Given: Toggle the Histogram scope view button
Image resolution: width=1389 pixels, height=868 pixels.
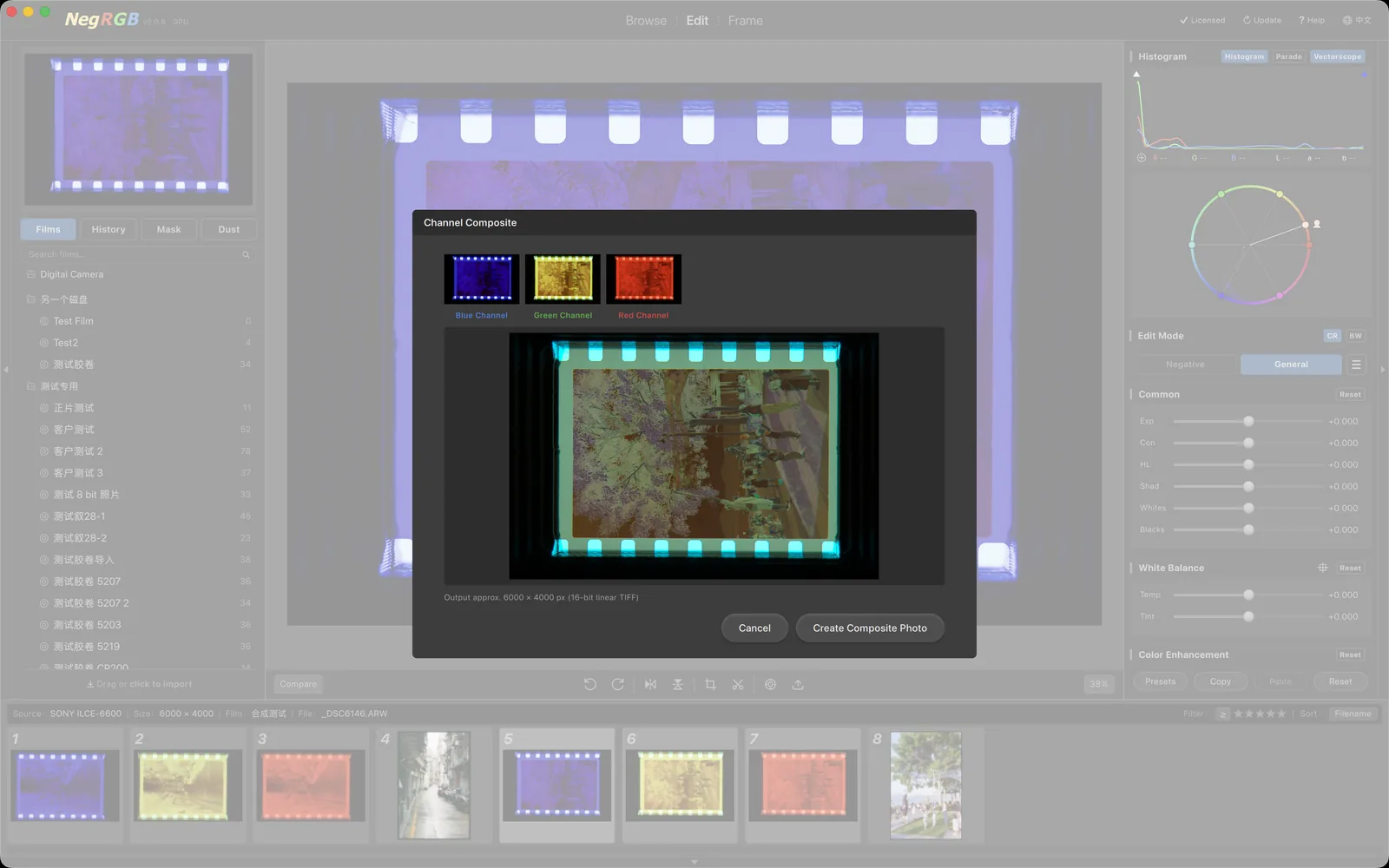Looking at the screenshot, I should coord(1244,56).
